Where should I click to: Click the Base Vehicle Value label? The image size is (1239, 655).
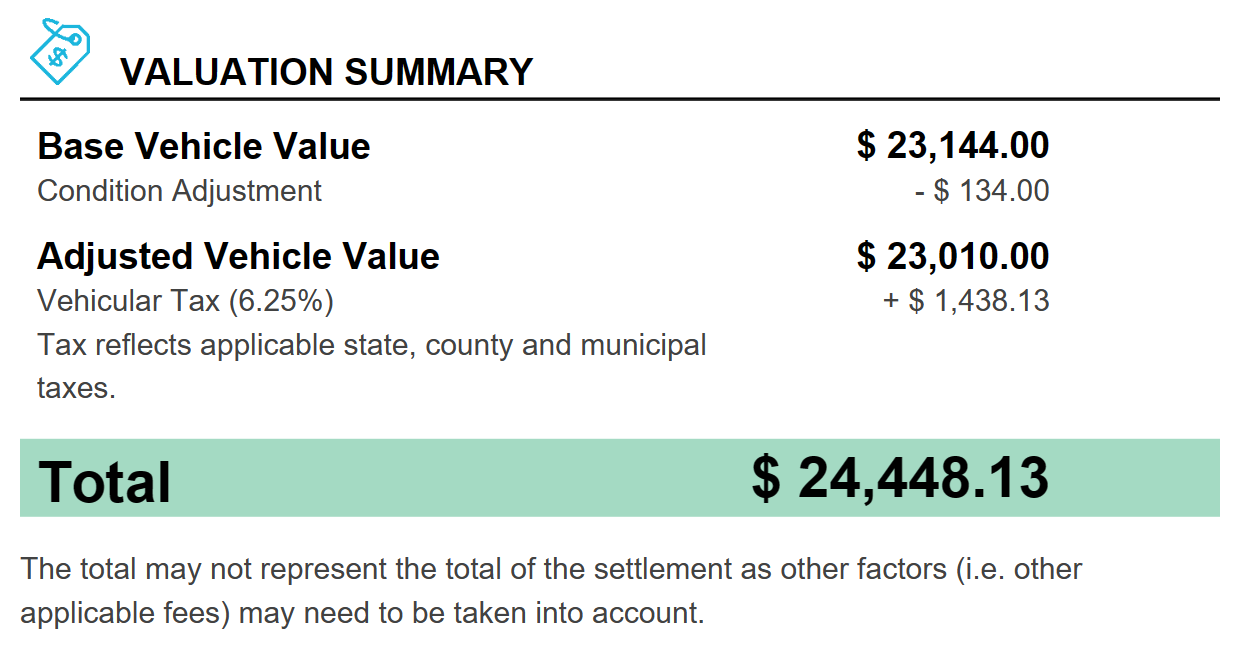pyautogui.click(x=204, y=146)
